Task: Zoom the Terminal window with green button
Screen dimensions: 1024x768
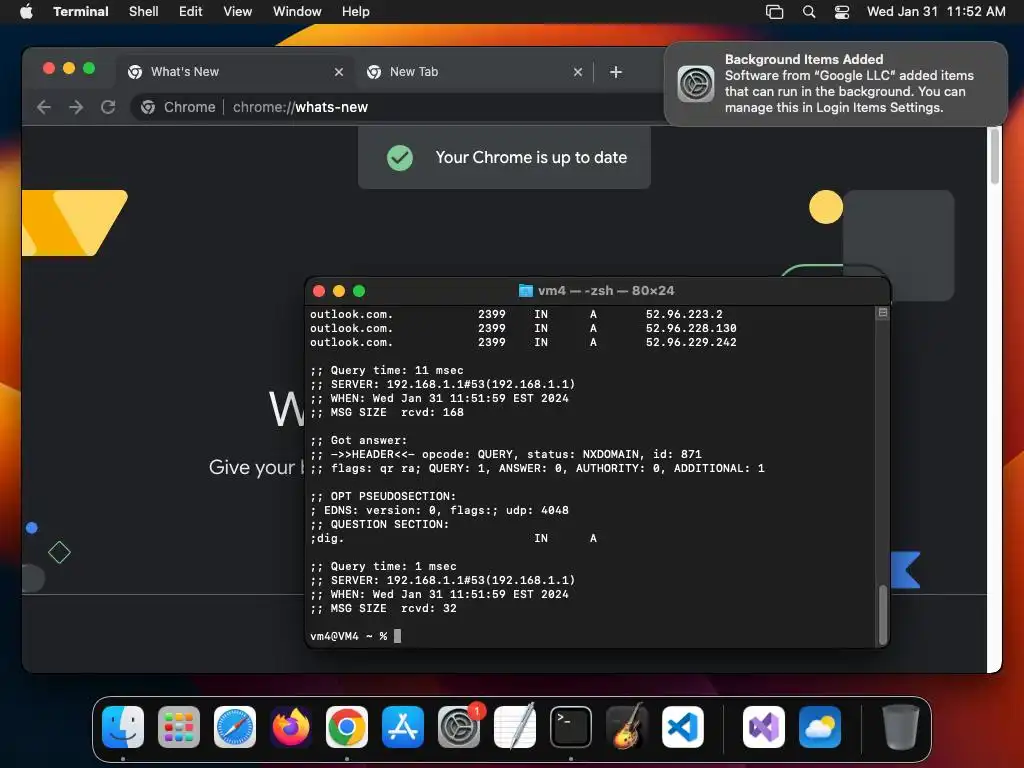Action: click(x=359, y=291)
